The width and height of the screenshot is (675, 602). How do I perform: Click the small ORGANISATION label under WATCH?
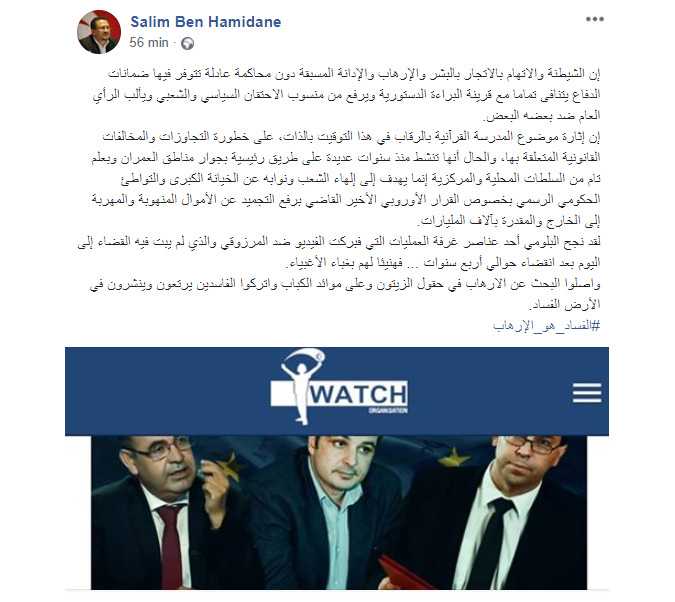pyautogui.click(x=387, y=410)
